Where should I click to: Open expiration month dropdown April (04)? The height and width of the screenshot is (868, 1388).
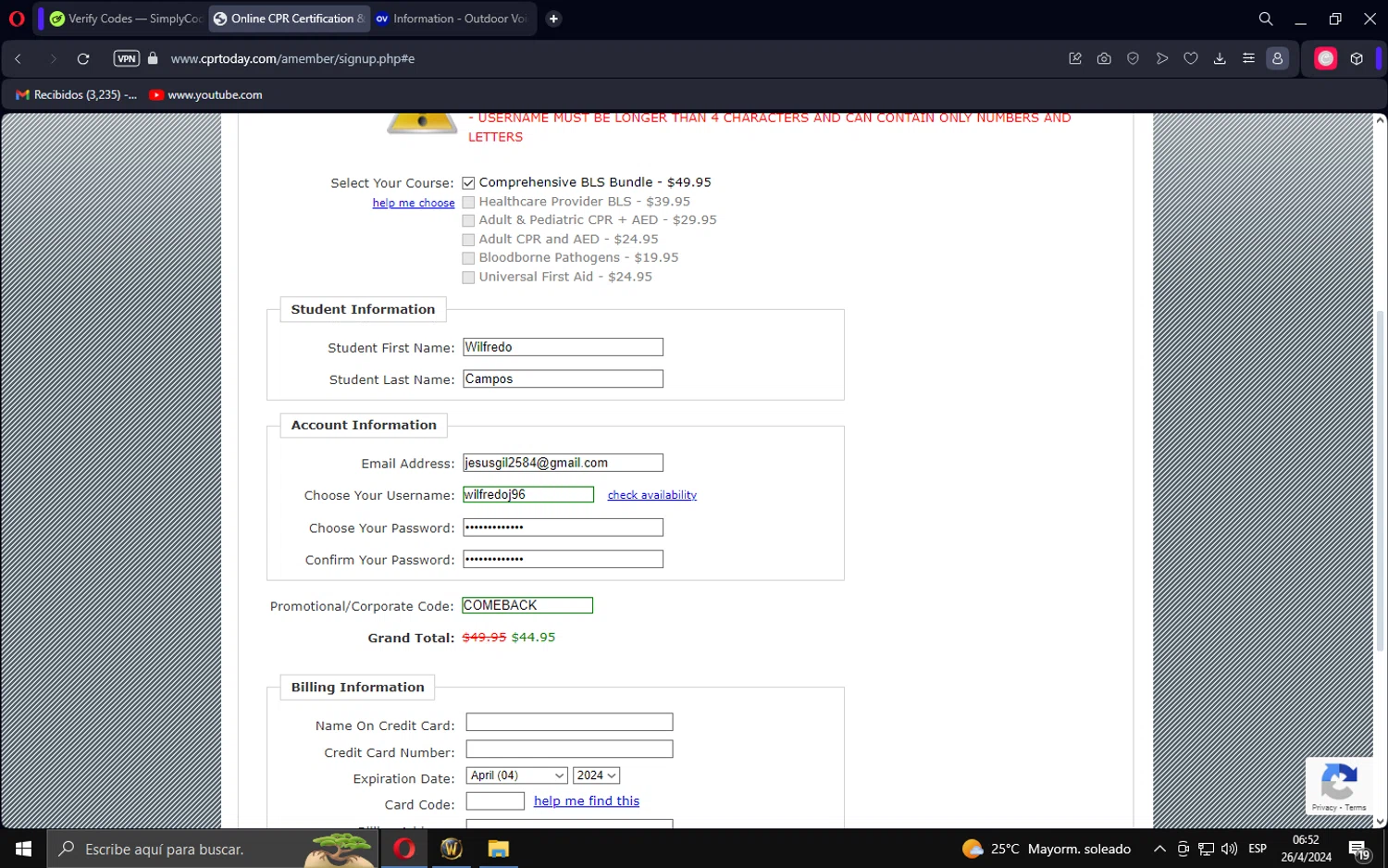coord(516,775)
